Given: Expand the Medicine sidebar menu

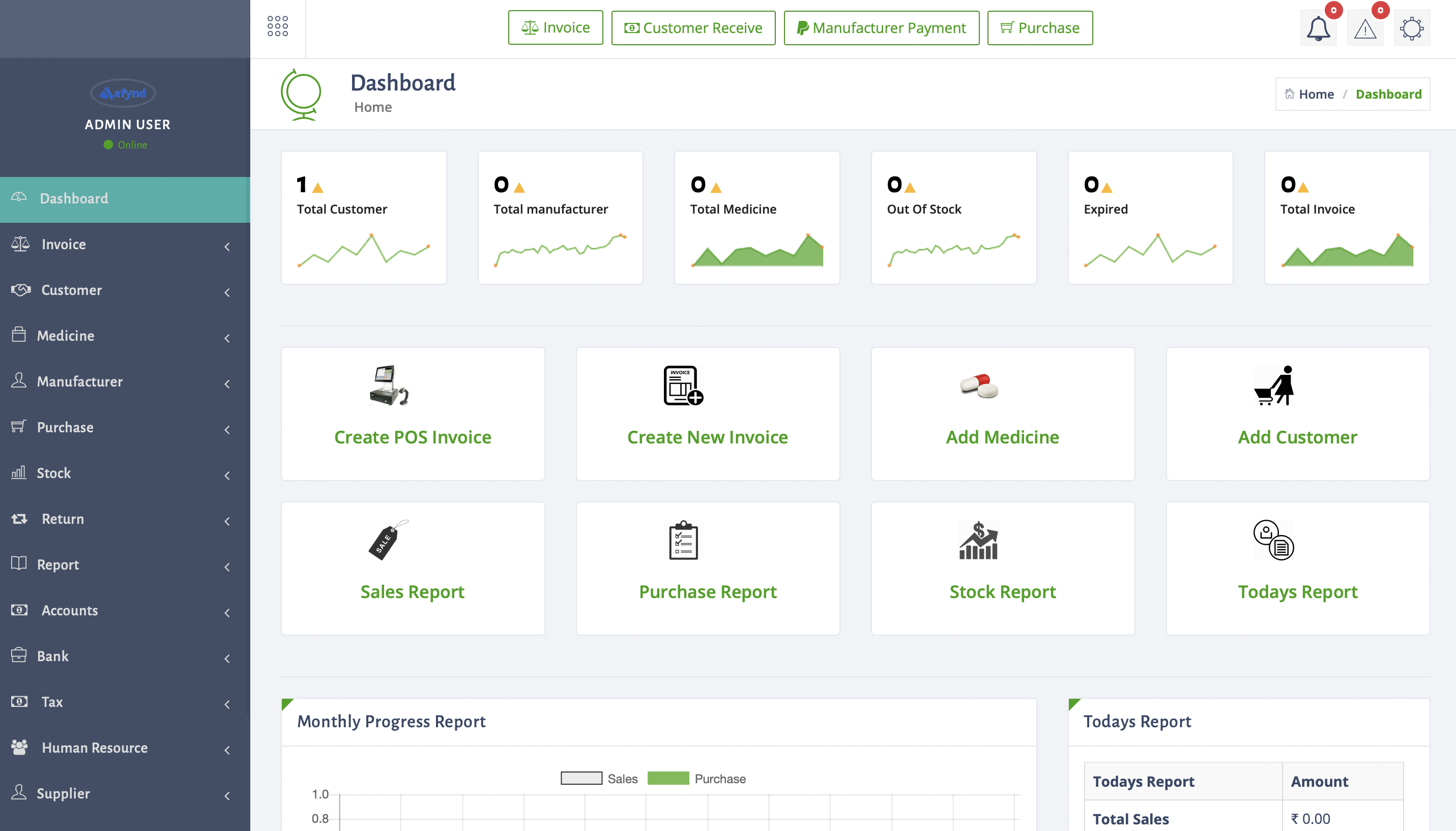Looking at the screenshot, I should (66, 336).
